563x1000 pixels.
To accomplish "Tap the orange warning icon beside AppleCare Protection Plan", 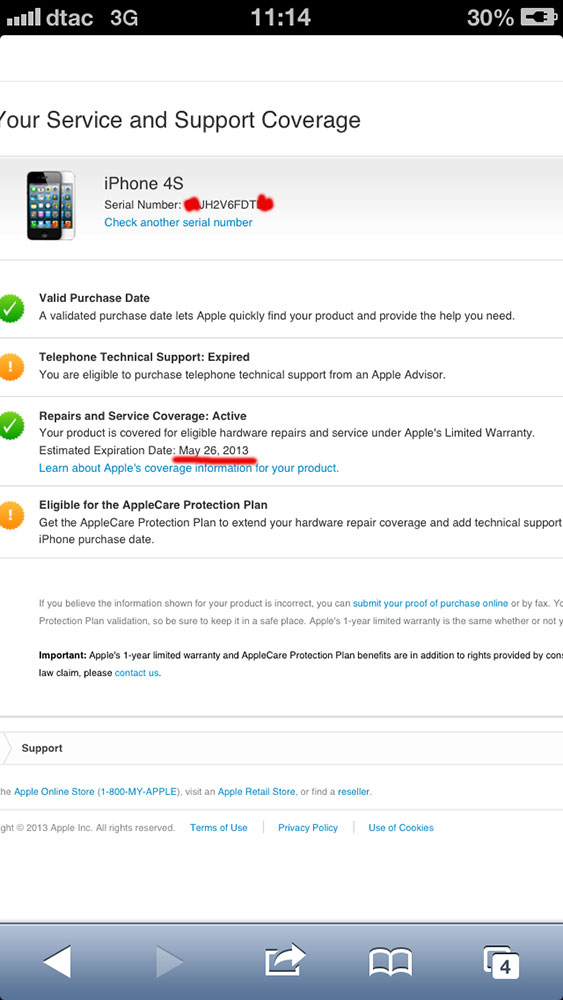I will pyautogui.click(x=11, y=515).
